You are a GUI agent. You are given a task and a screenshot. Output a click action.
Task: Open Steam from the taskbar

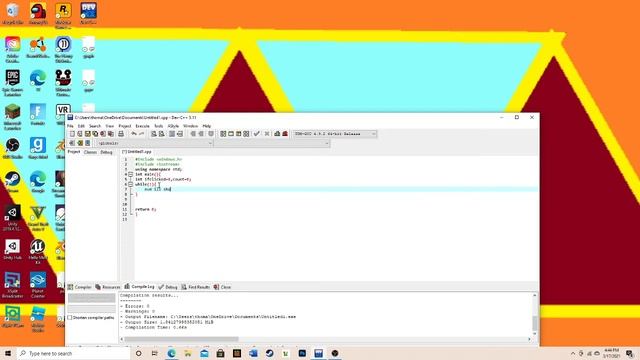pos(269,353)
